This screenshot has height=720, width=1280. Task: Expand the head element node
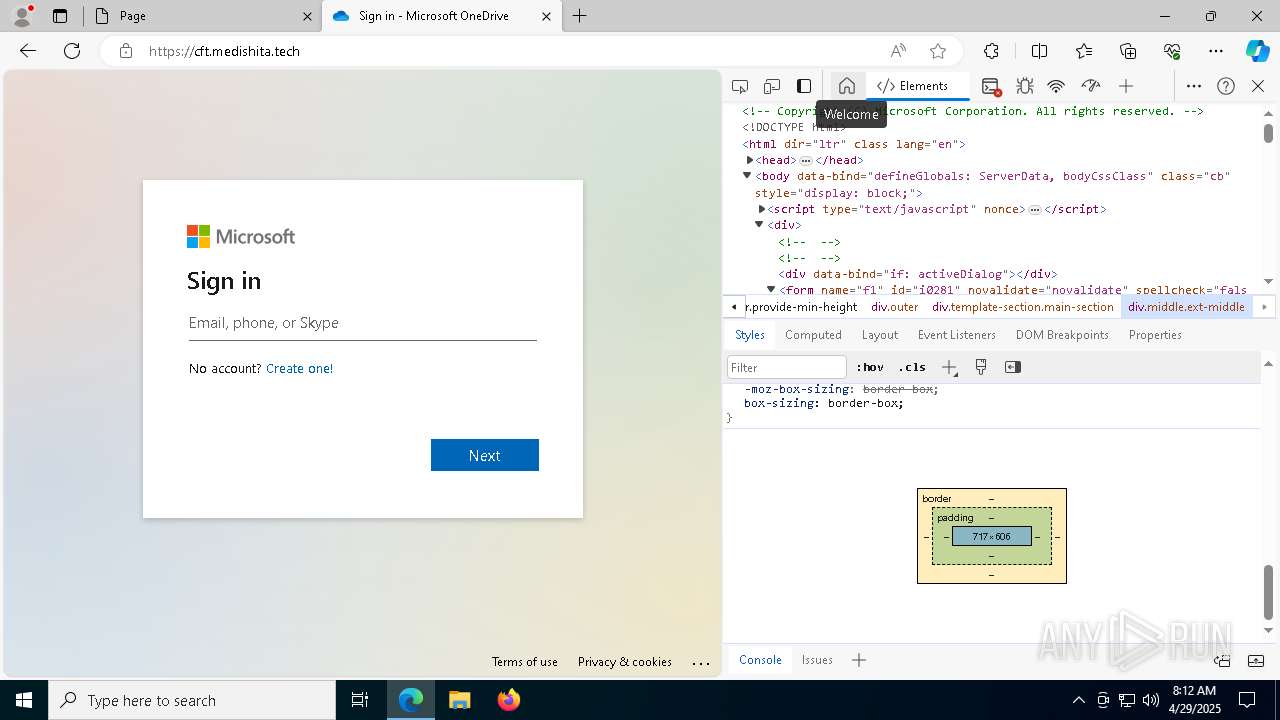750,160
